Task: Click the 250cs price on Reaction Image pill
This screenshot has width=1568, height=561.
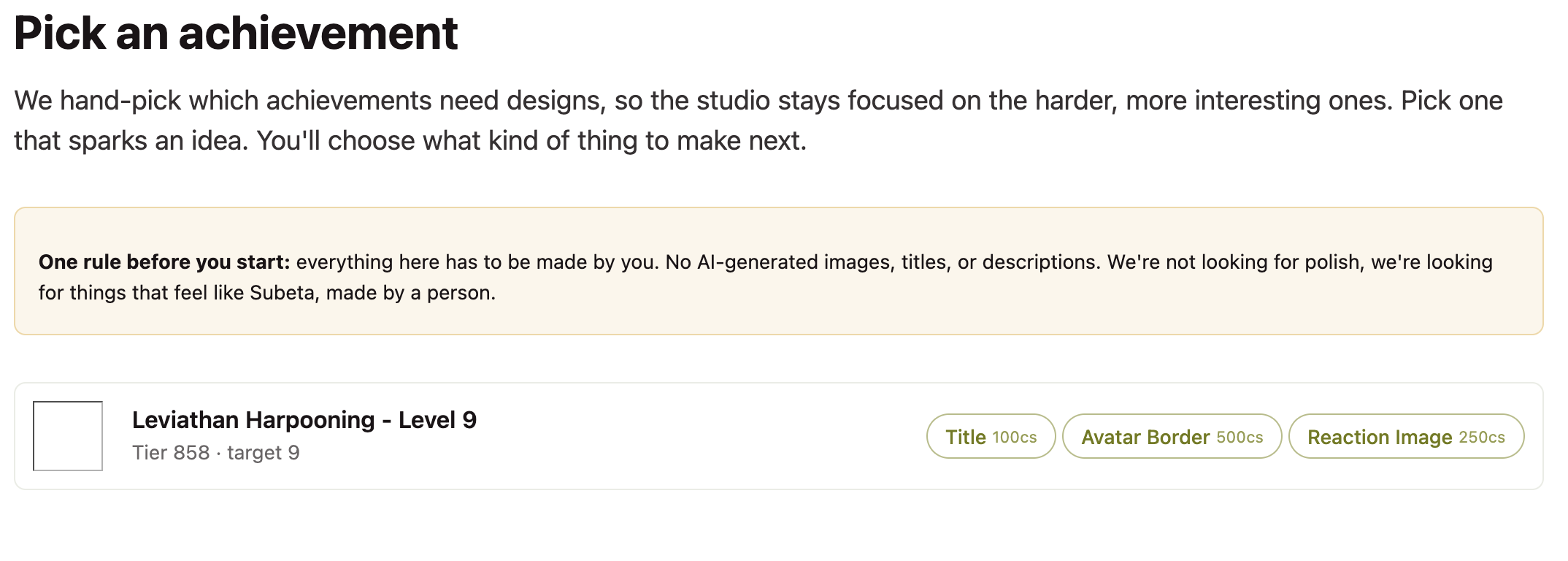Action: click(1482, 437)
